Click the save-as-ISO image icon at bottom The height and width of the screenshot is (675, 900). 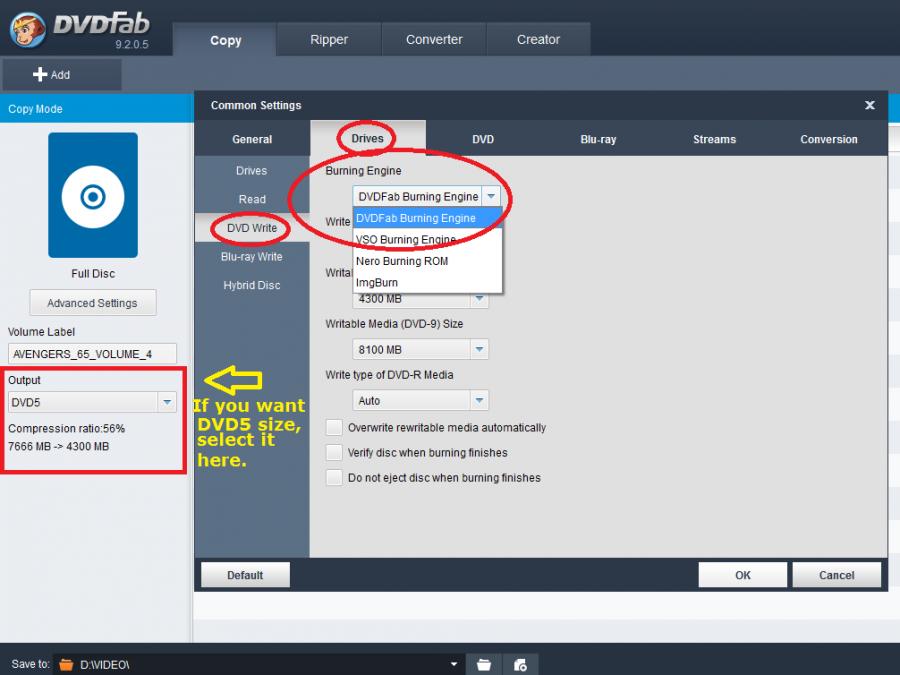click(x=520, y=665)
